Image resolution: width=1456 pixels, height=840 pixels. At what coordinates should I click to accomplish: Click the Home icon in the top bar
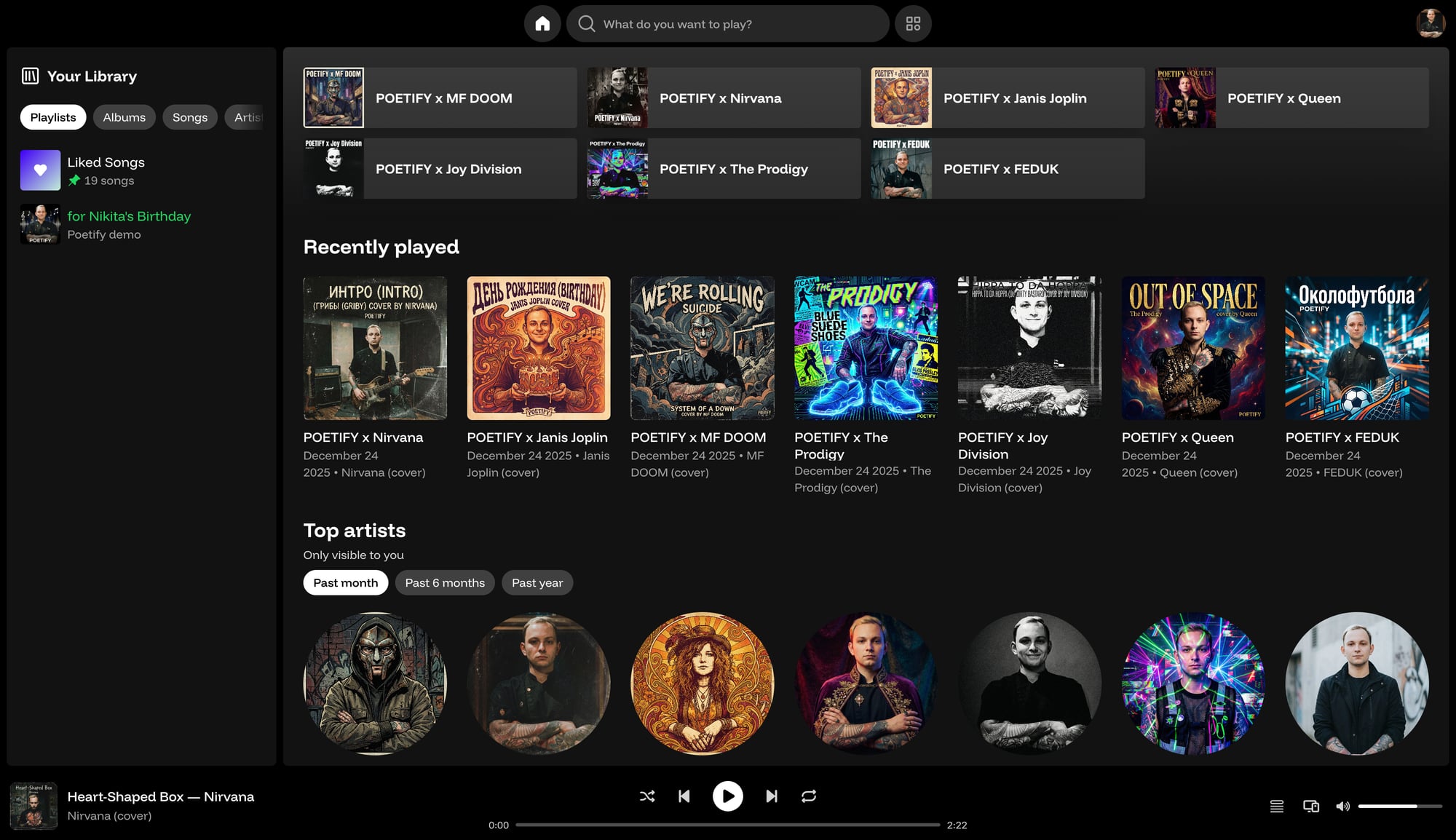542,23
